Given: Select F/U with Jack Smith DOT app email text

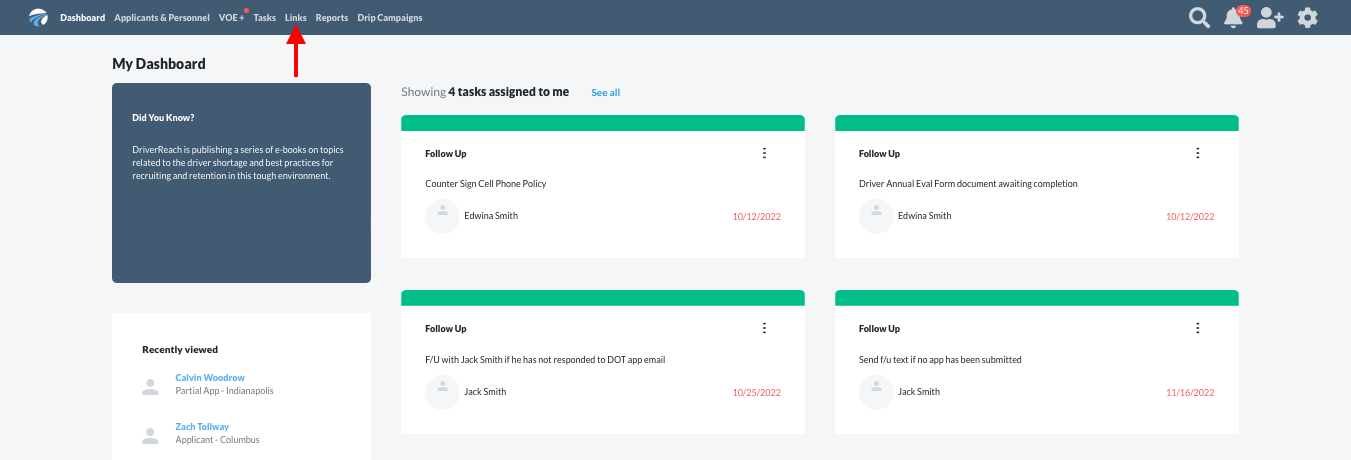Looking at the screenshot, I should 545,360.
